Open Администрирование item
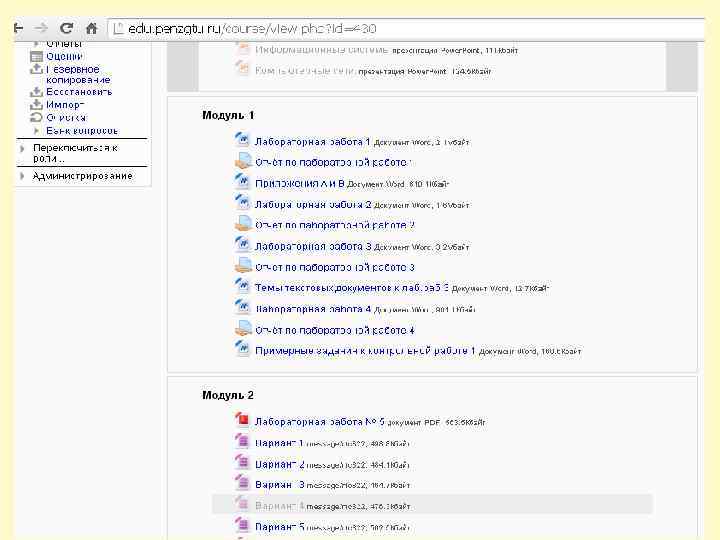 (x=83, y=176)
